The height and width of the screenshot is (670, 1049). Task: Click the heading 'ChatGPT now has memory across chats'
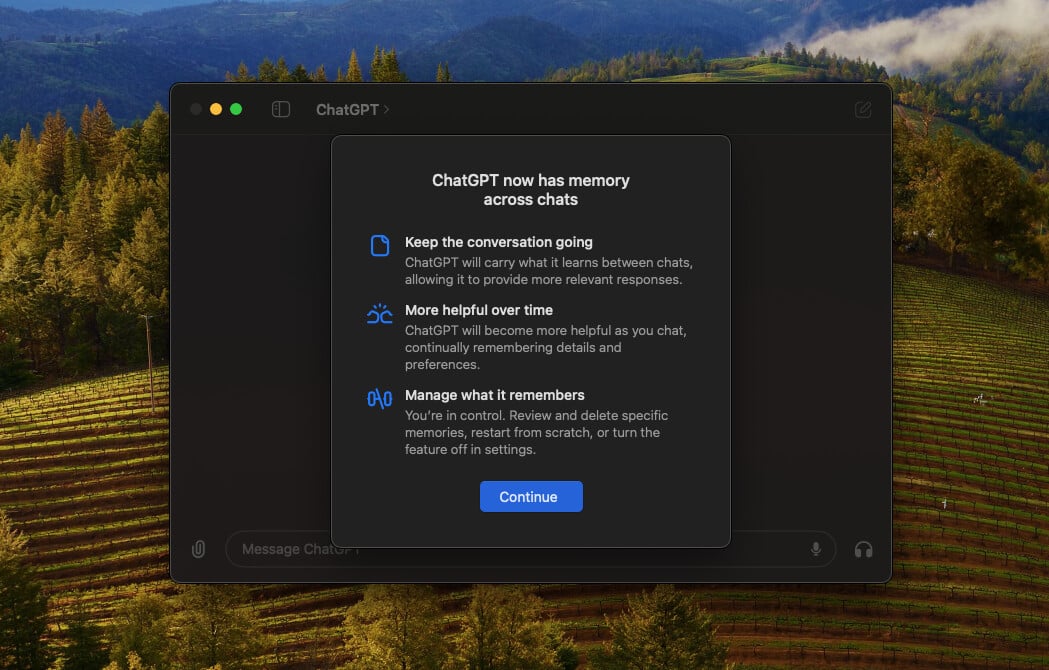click(x=531, y=190)
